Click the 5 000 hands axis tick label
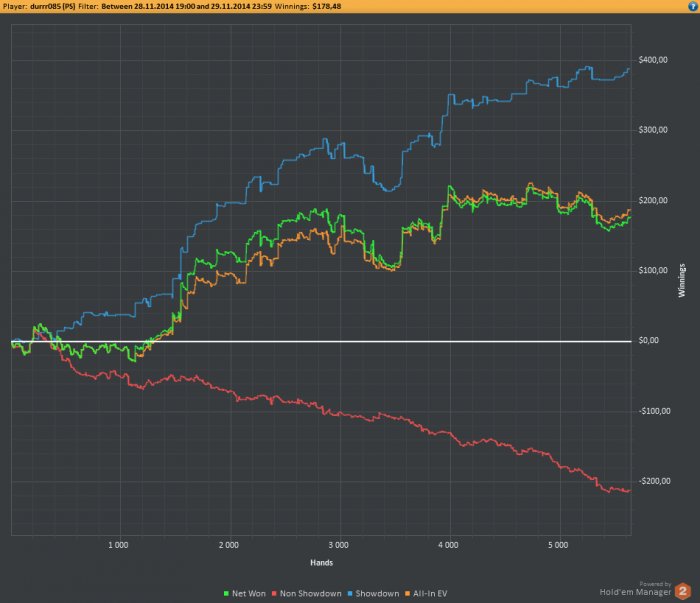 tap(558, 545)
